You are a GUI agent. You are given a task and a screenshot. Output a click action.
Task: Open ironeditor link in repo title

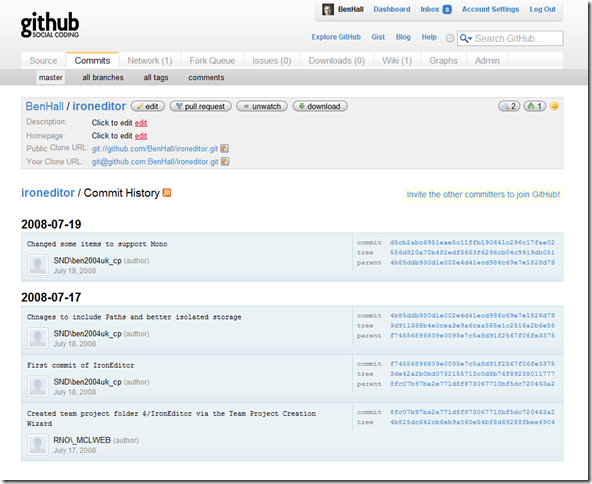(99, 106)
